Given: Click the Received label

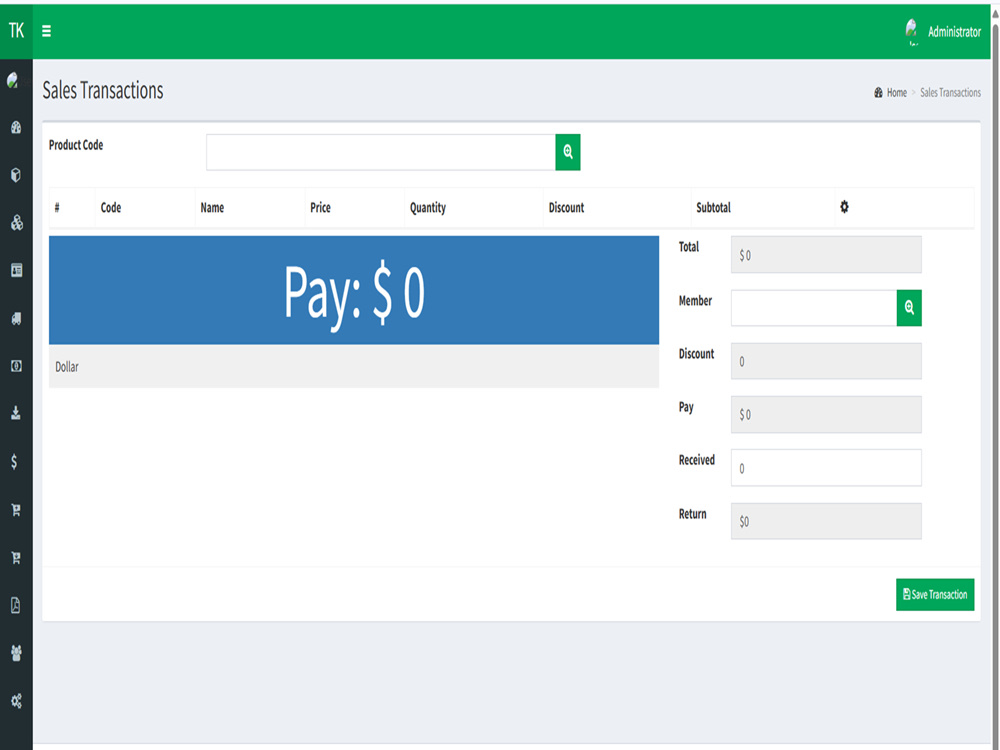Looking at the screenshot, I should (696, 460).
